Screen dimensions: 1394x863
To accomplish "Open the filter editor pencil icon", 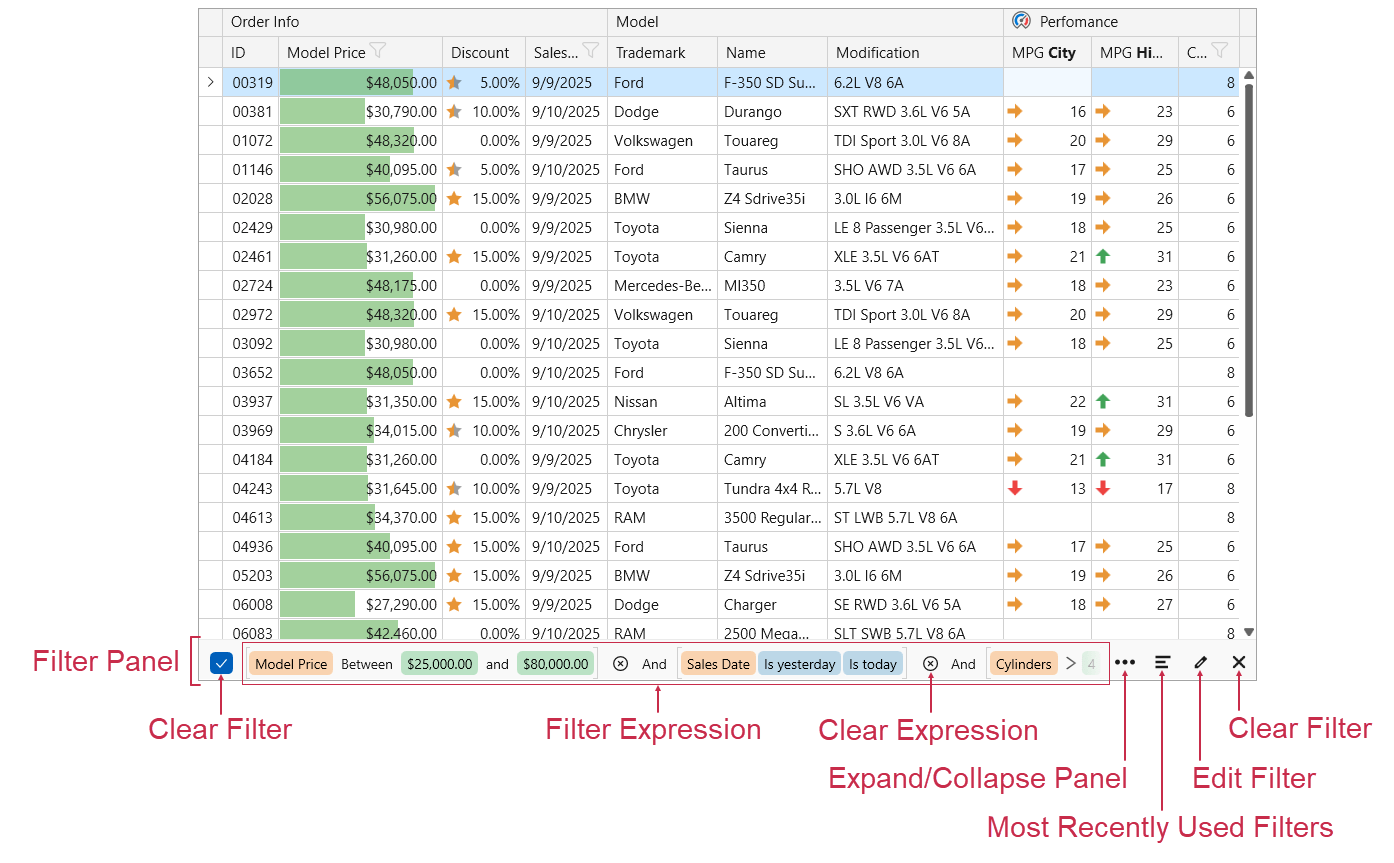I will [x=1201, y=662].
